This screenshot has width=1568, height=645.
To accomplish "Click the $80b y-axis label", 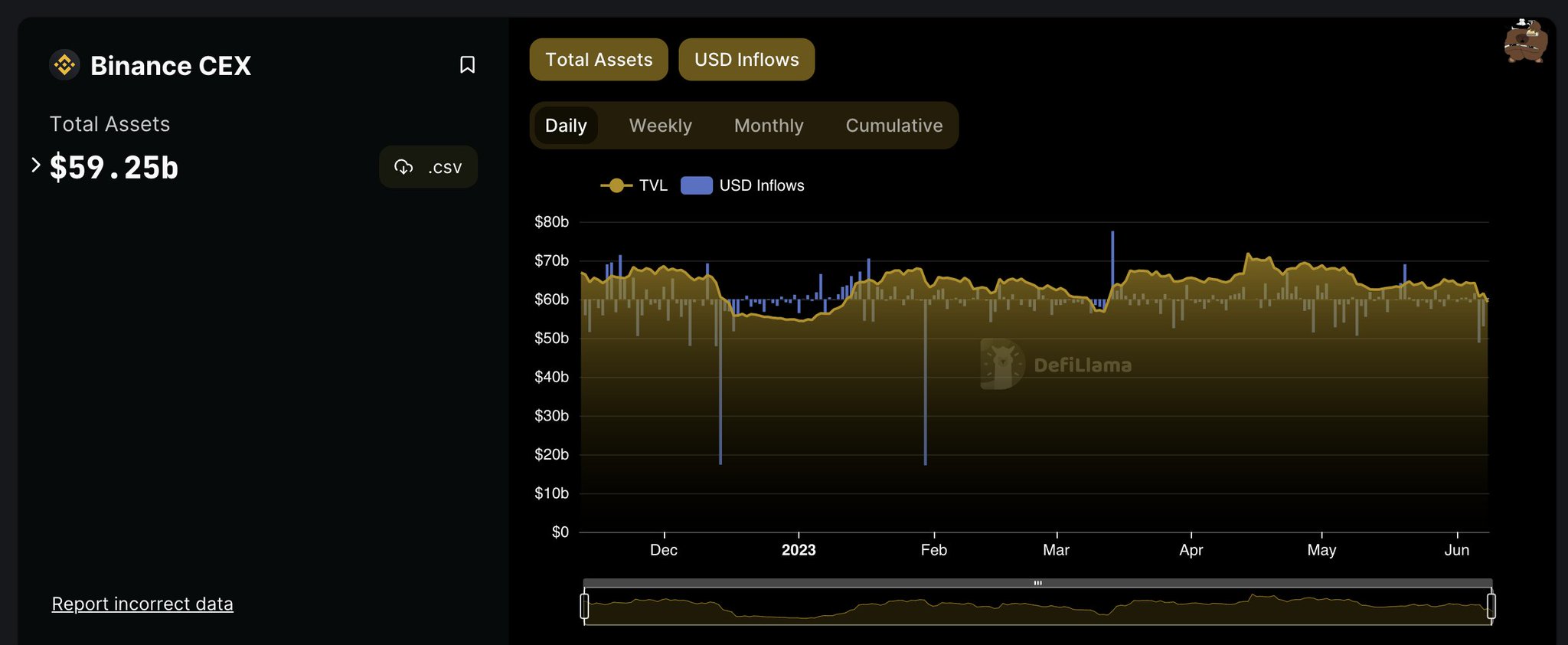I will (551, 222).
